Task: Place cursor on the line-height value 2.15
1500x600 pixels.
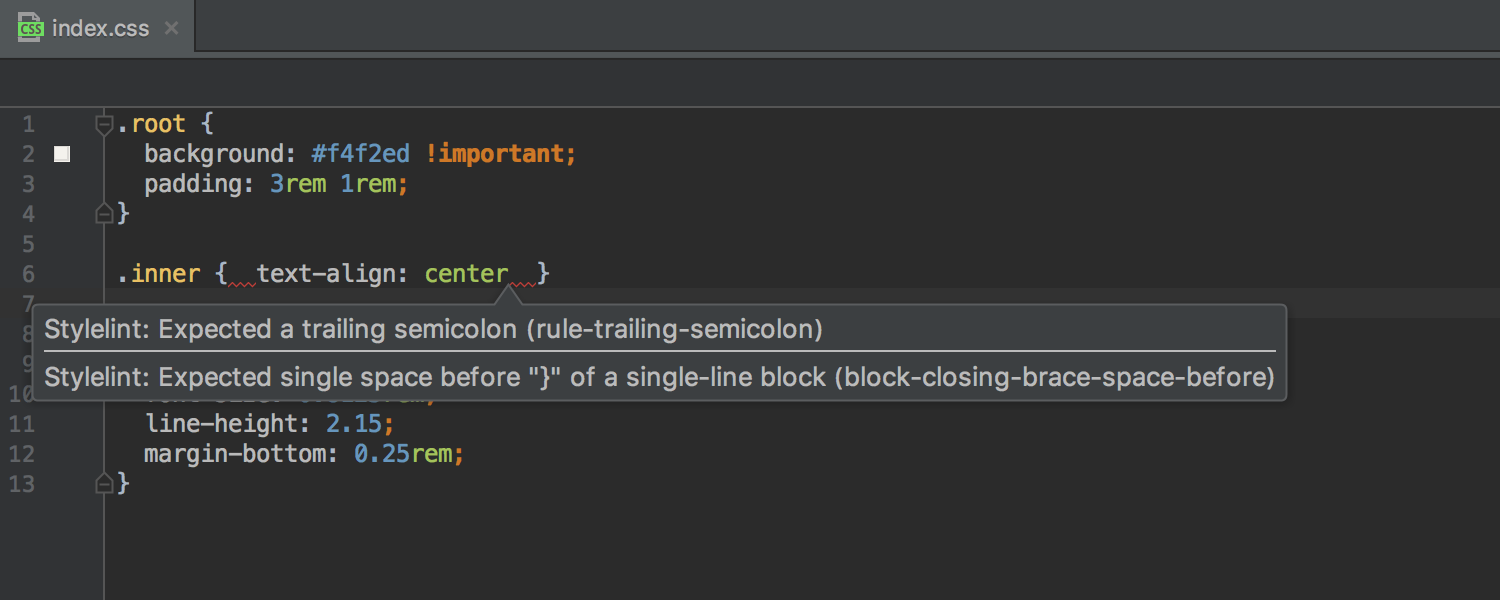Action: pyautogui.click(x=354, y=424)
